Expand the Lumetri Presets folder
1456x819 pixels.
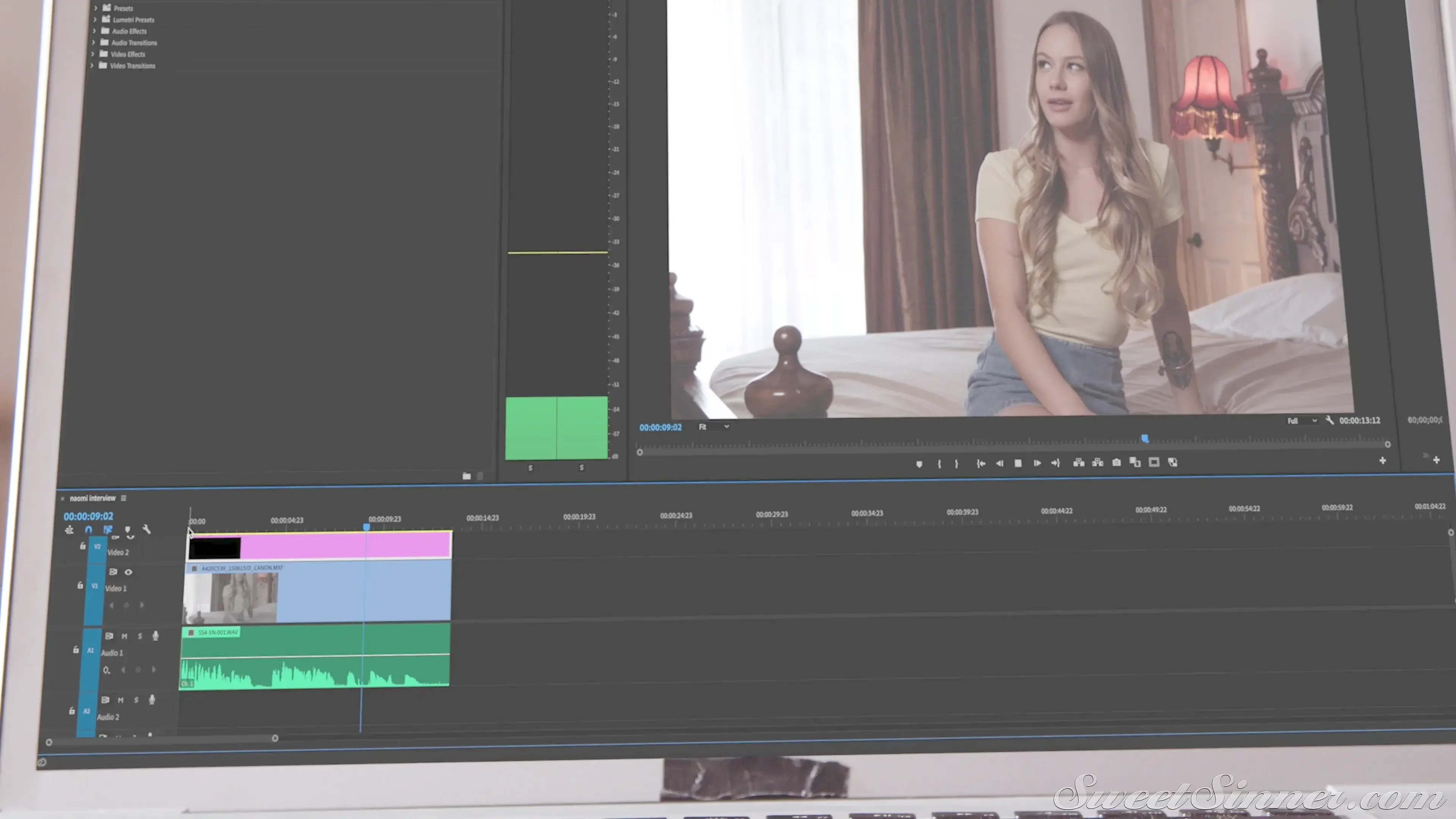pyautogui.click(x=95, y=20)
